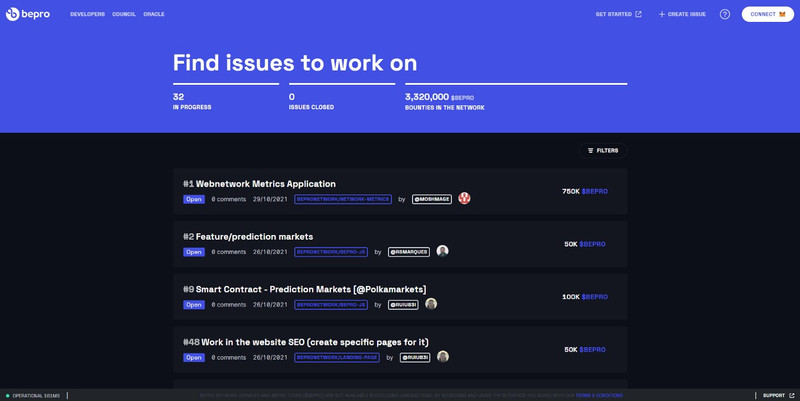The image size is (800, 401).
Task: Open the Developers menu item
Action: click(87, 14)
